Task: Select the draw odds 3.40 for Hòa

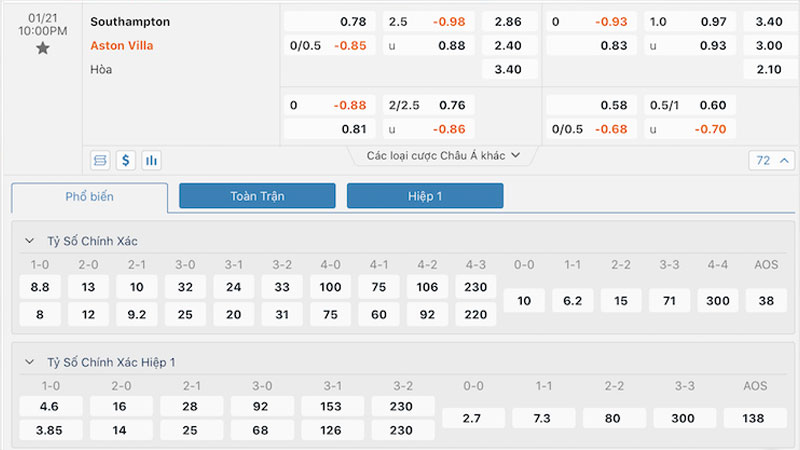Action: click(509, 69)
